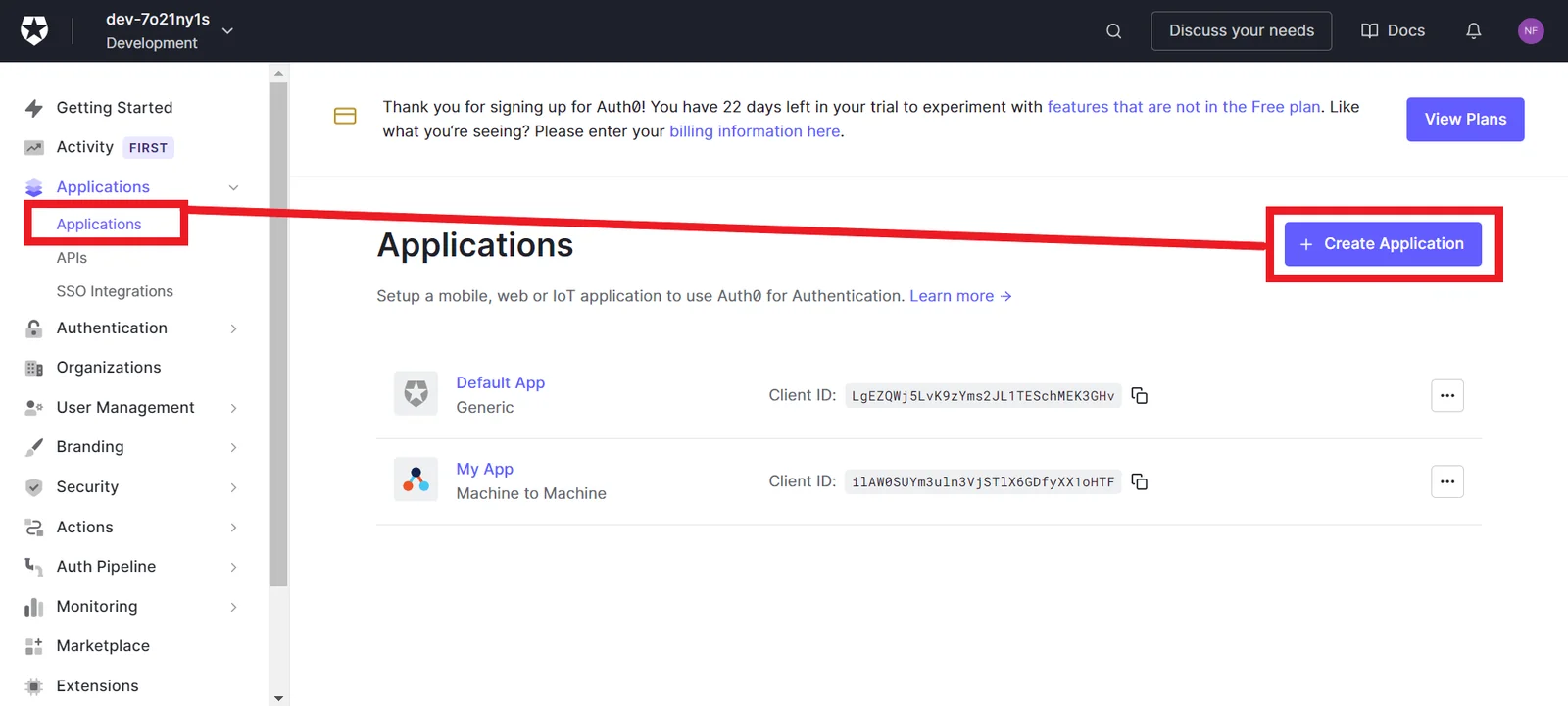Click the Auth Pipeline icon
The width and height of the screenshot is (1568, 706).
pos(34,567)
